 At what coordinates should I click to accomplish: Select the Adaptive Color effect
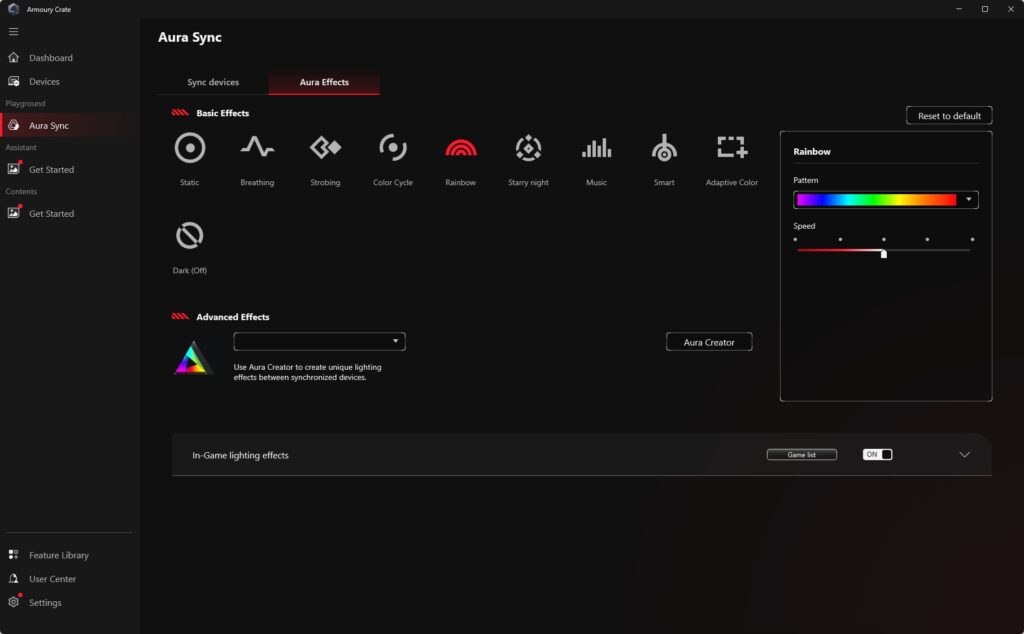point(731,148)
